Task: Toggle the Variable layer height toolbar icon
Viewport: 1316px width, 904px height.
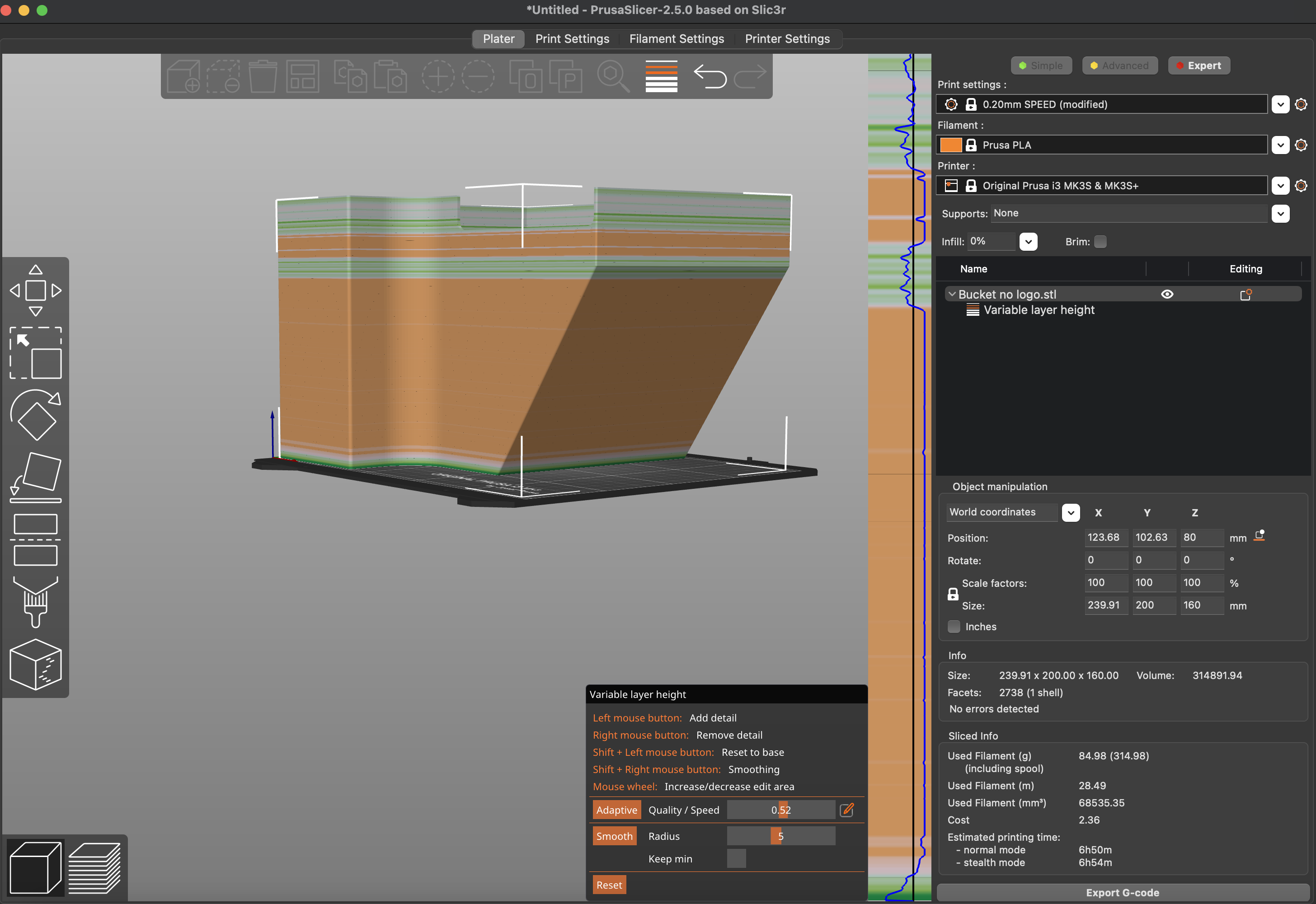Action: (661, 76)
